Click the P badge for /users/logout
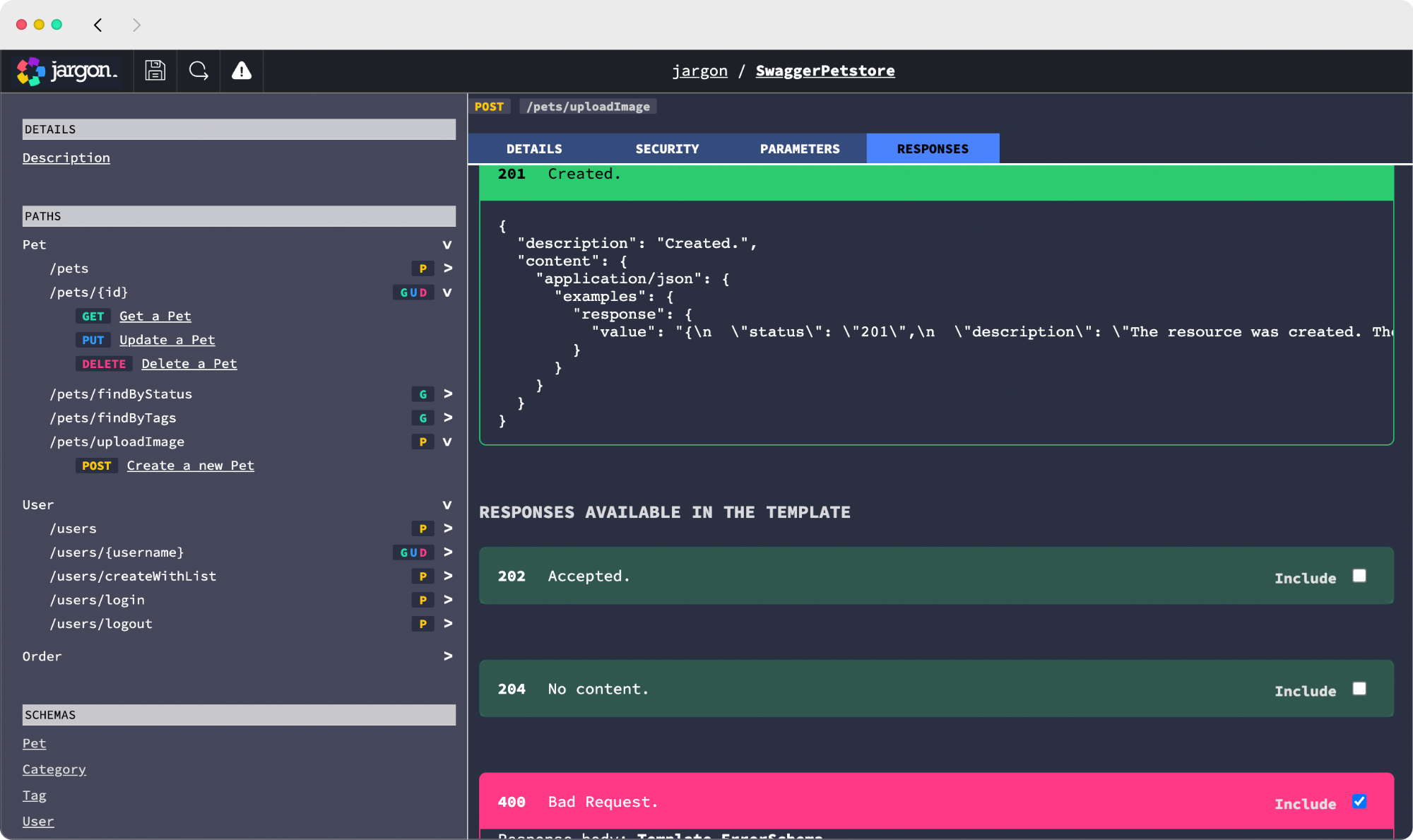1413x840 pixels. point(422,624)
